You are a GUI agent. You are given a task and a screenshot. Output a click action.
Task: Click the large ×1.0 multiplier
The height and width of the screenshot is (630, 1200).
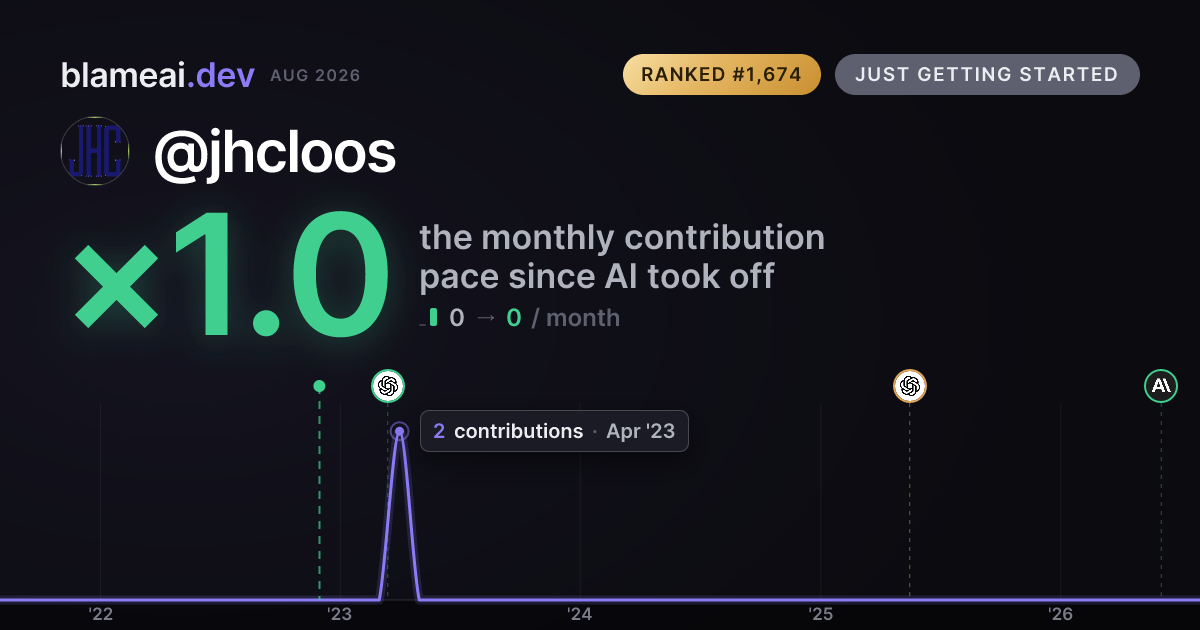coord(231,280)
